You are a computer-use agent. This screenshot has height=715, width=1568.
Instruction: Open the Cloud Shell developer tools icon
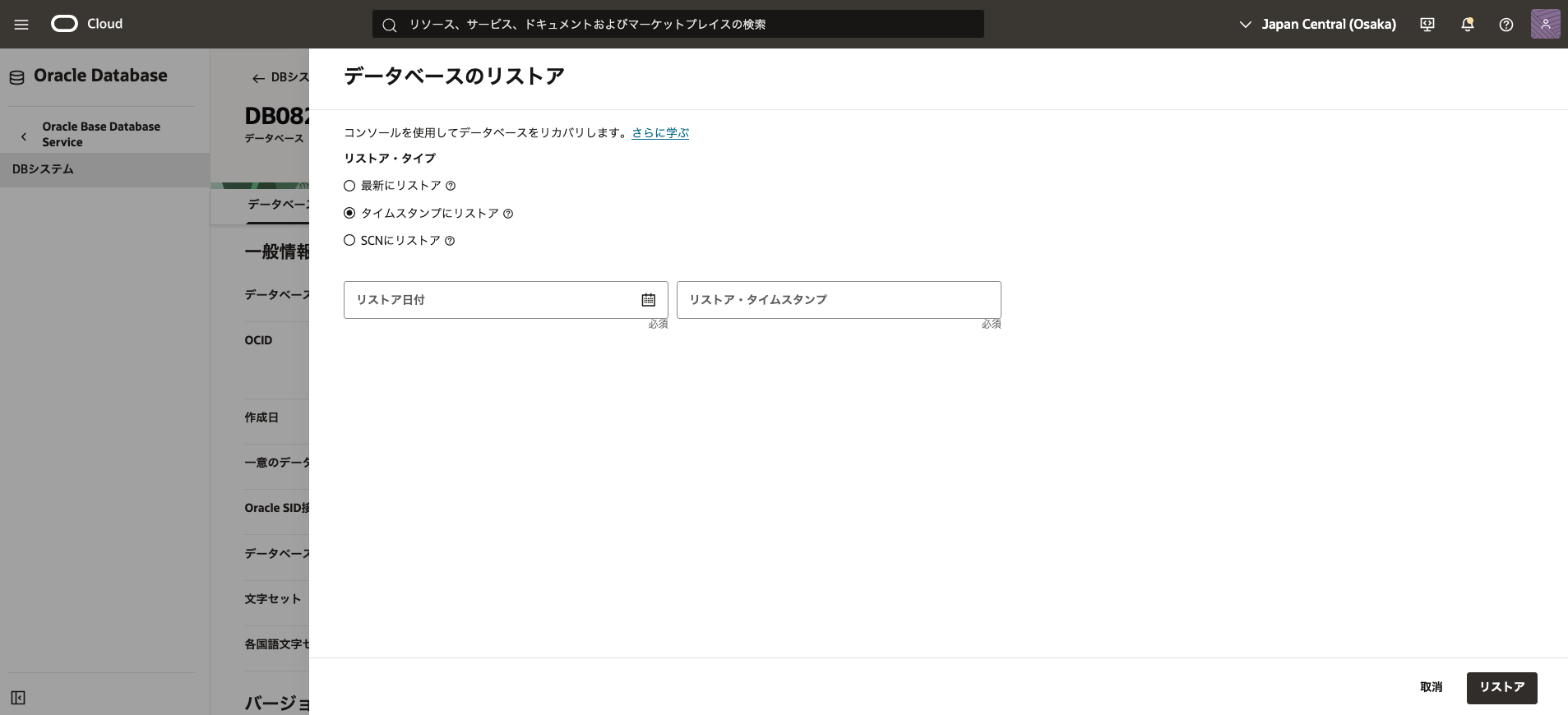pyautogui.click(x=1427, y=25)
